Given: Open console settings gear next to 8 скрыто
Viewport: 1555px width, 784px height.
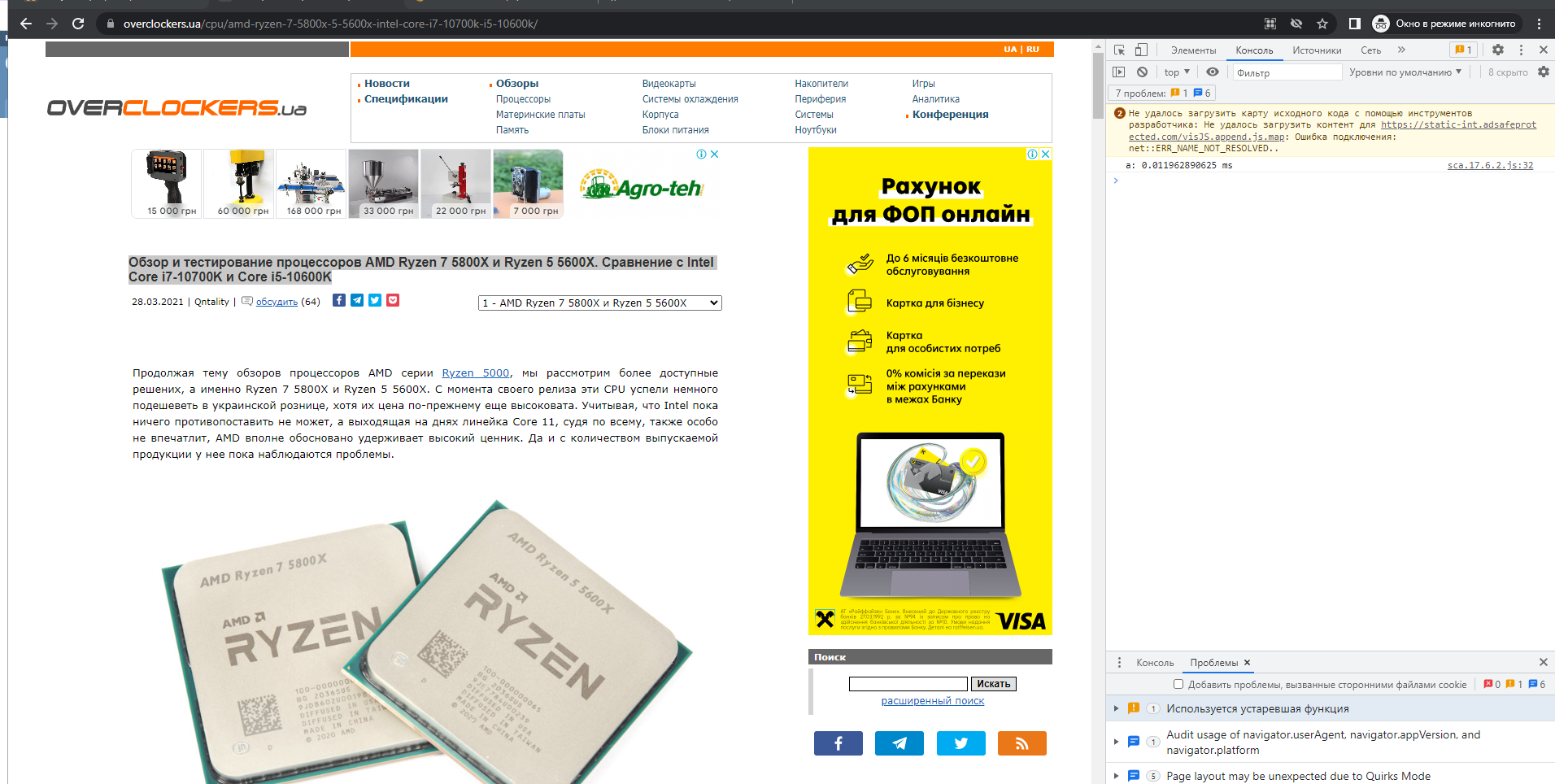Looking at the screenshot, I should point(1543,72).
